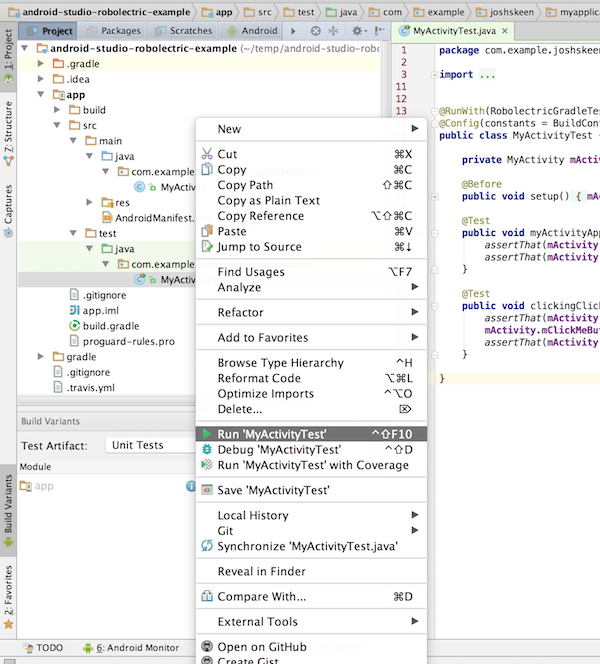This screenshot has height=664, width=600.
Task: Hide the project tool window icon
Action: coord(380,30)
